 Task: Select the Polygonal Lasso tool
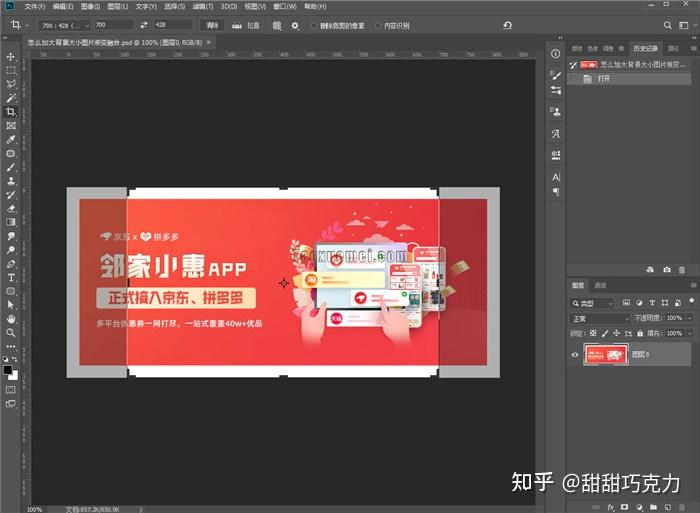pyautogui.click(x=11, y=84)
